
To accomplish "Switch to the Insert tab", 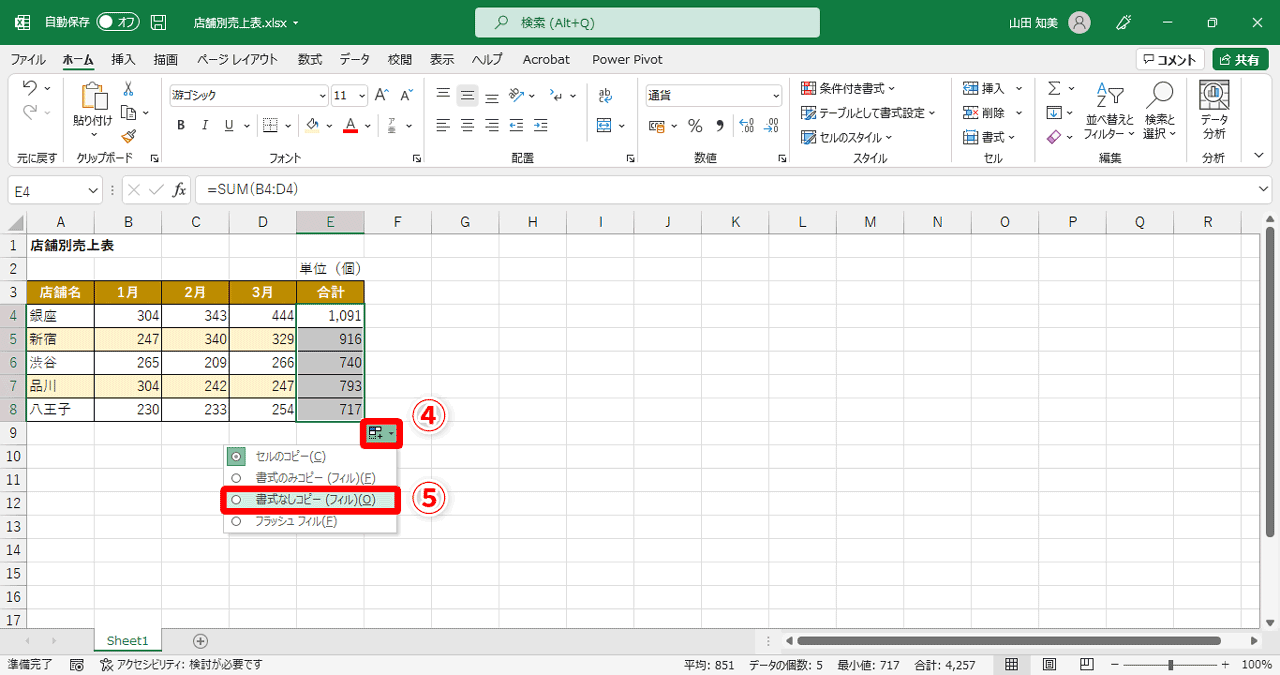I will pyautogui.click(x=124, y=59).
